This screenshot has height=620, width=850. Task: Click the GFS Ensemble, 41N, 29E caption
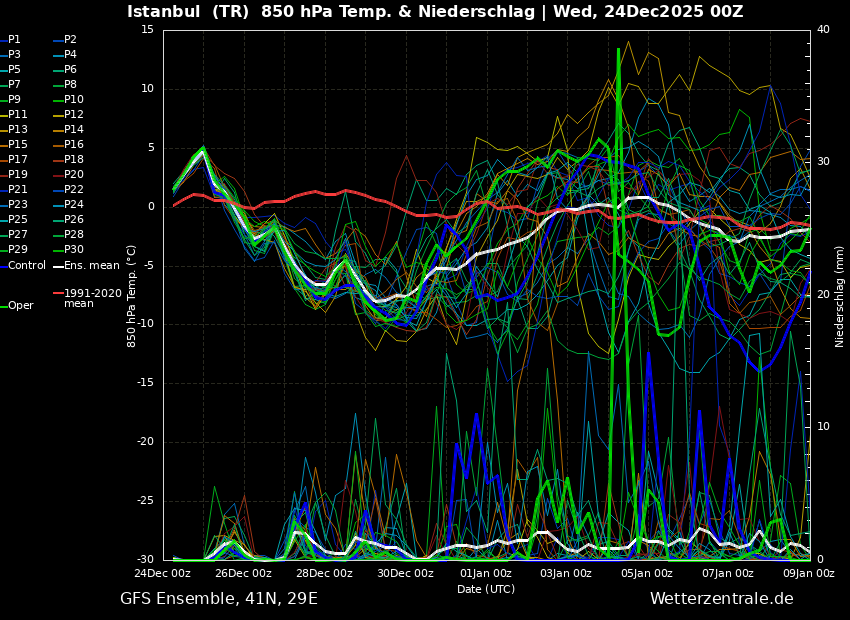pyautogui.click(x=218, y=599)
